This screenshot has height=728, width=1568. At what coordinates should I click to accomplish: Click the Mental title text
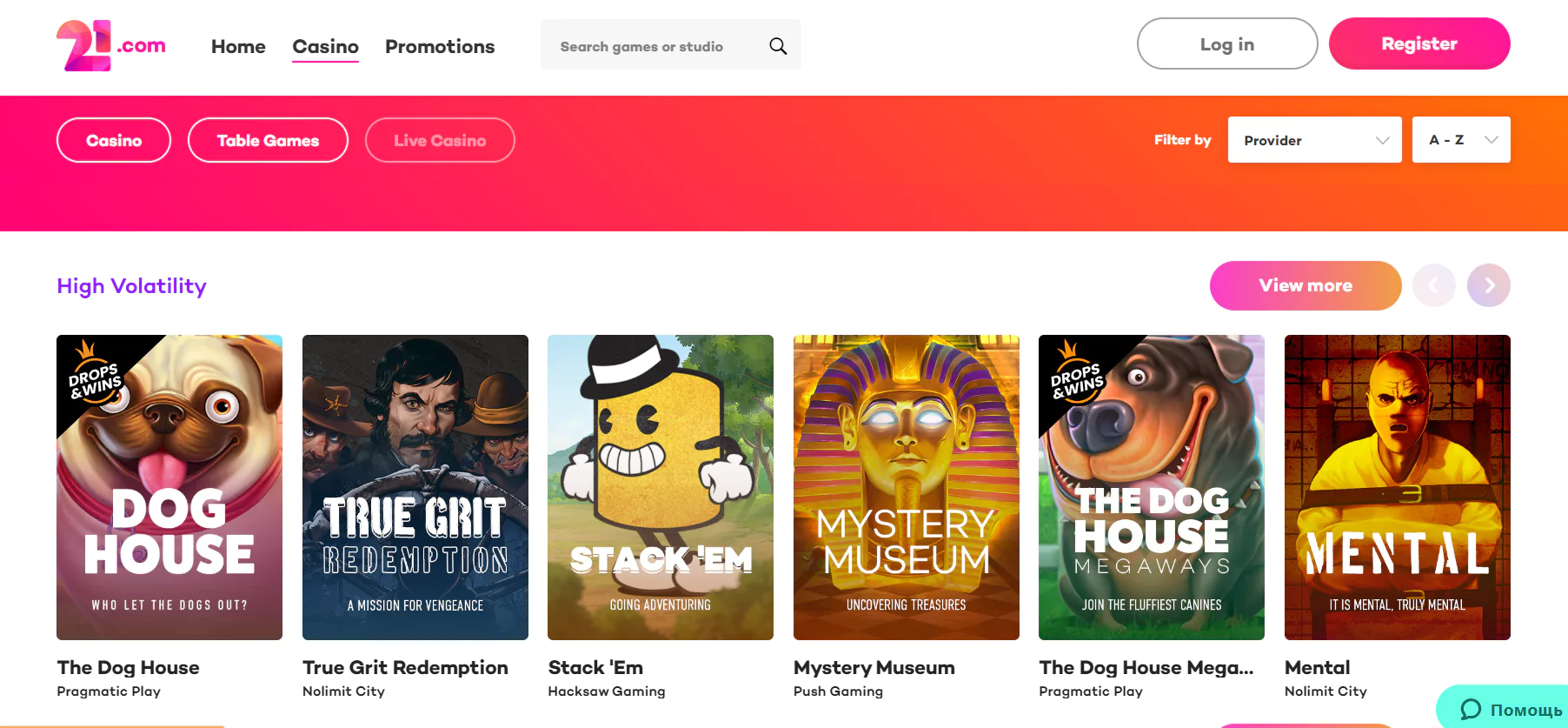click(x=1317, y=667)
